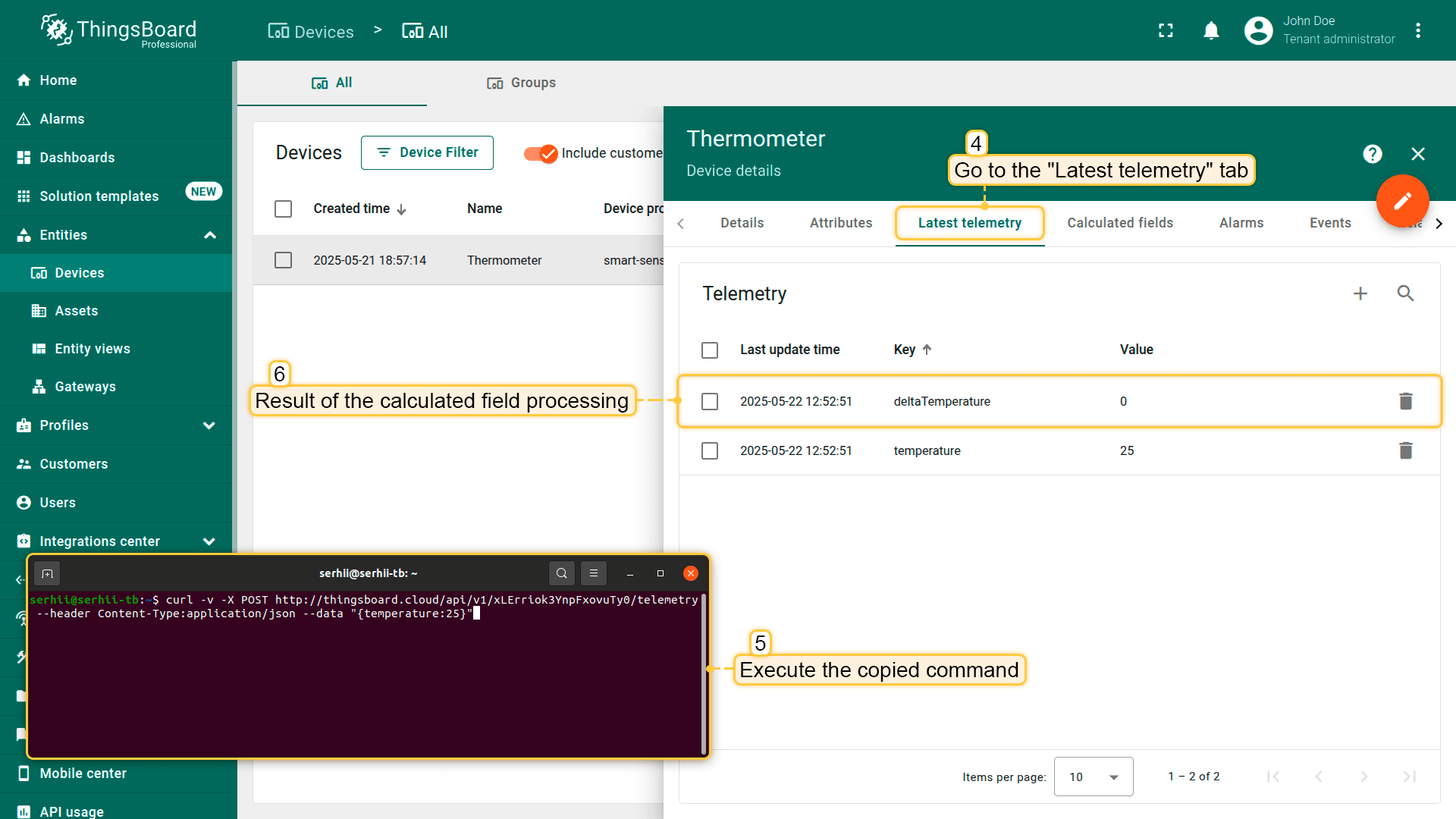This screenshot has width=1456, height=819.
Task: Delete the deltaTemperature telemetry row
Action: pyautogui.click(x=1405, y=401)
